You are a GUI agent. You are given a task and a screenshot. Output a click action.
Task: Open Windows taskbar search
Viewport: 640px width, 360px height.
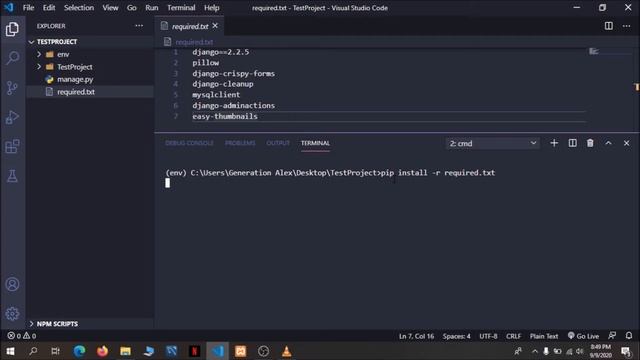[x=33, y=351]
